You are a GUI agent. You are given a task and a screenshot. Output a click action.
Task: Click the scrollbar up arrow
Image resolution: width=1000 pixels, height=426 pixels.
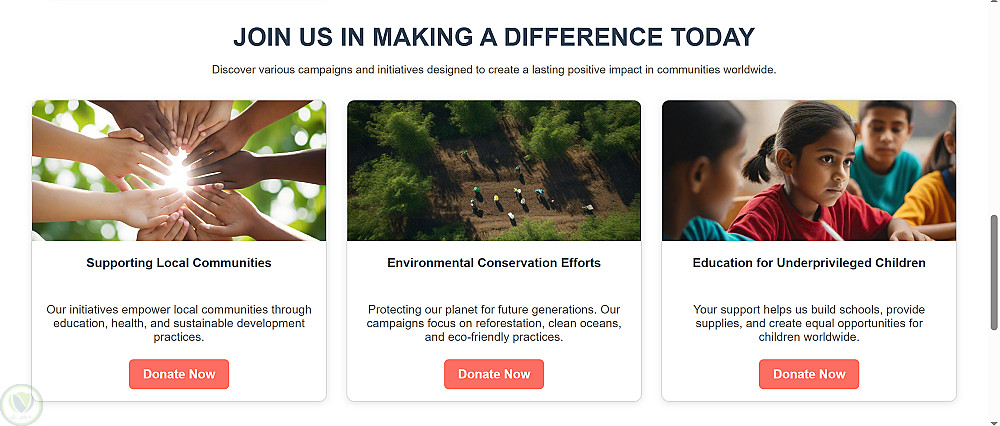[992, 7]
